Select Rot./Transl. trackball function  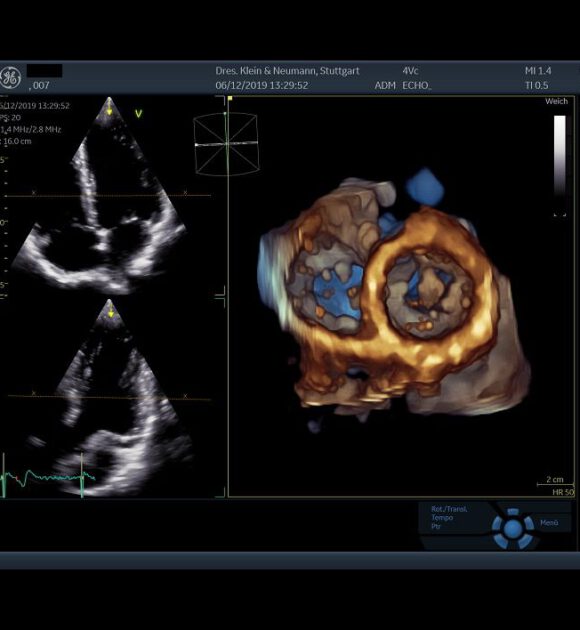[449, 509]
